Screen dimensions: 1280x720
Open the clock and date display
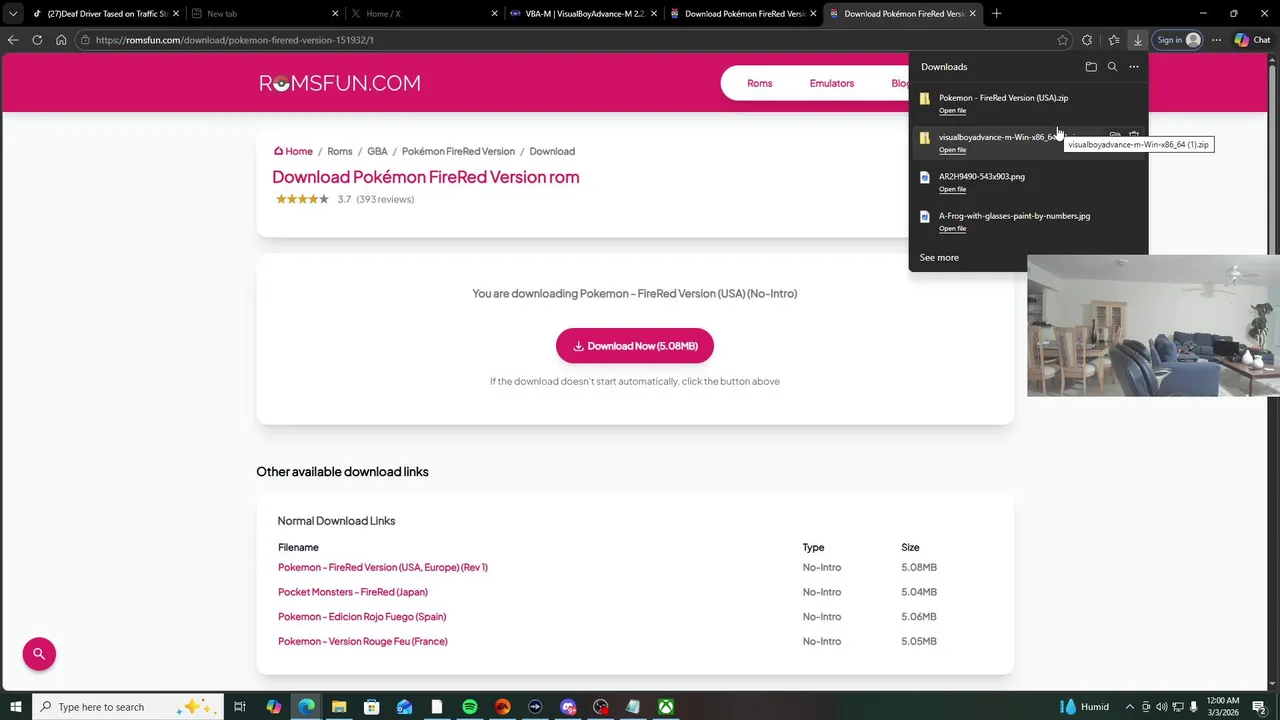pyautogui.click(x=1223, y=707)
